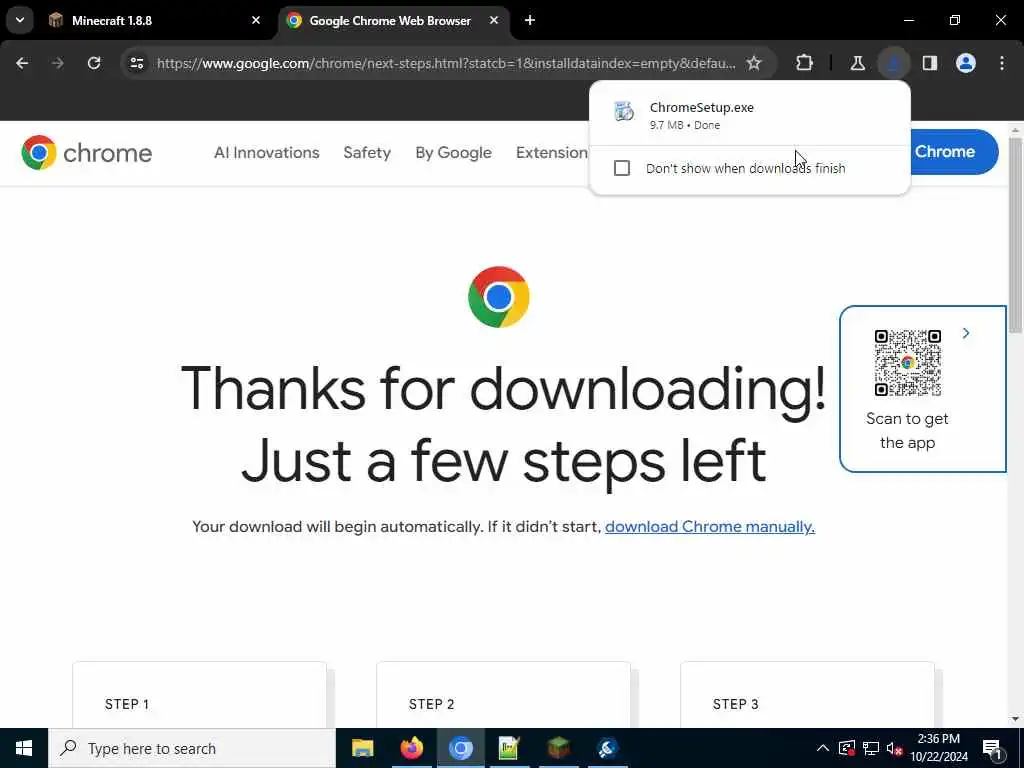Viewport: 1024px width, 768px height.
Task: Reload the current page
Action: [94, 63]
